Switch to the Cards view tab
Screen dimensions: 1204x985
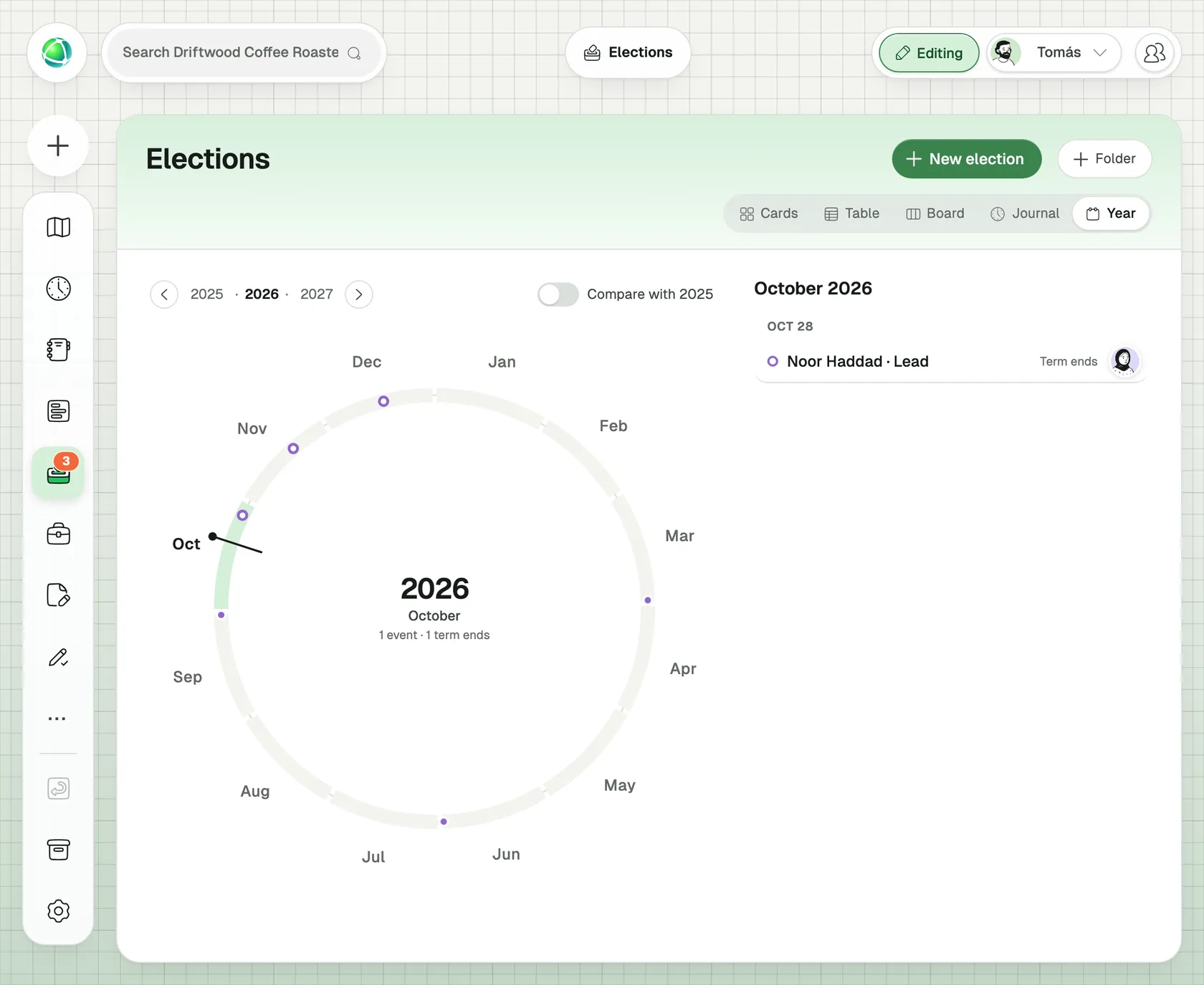pyautogui.click(x=769, y=213)
